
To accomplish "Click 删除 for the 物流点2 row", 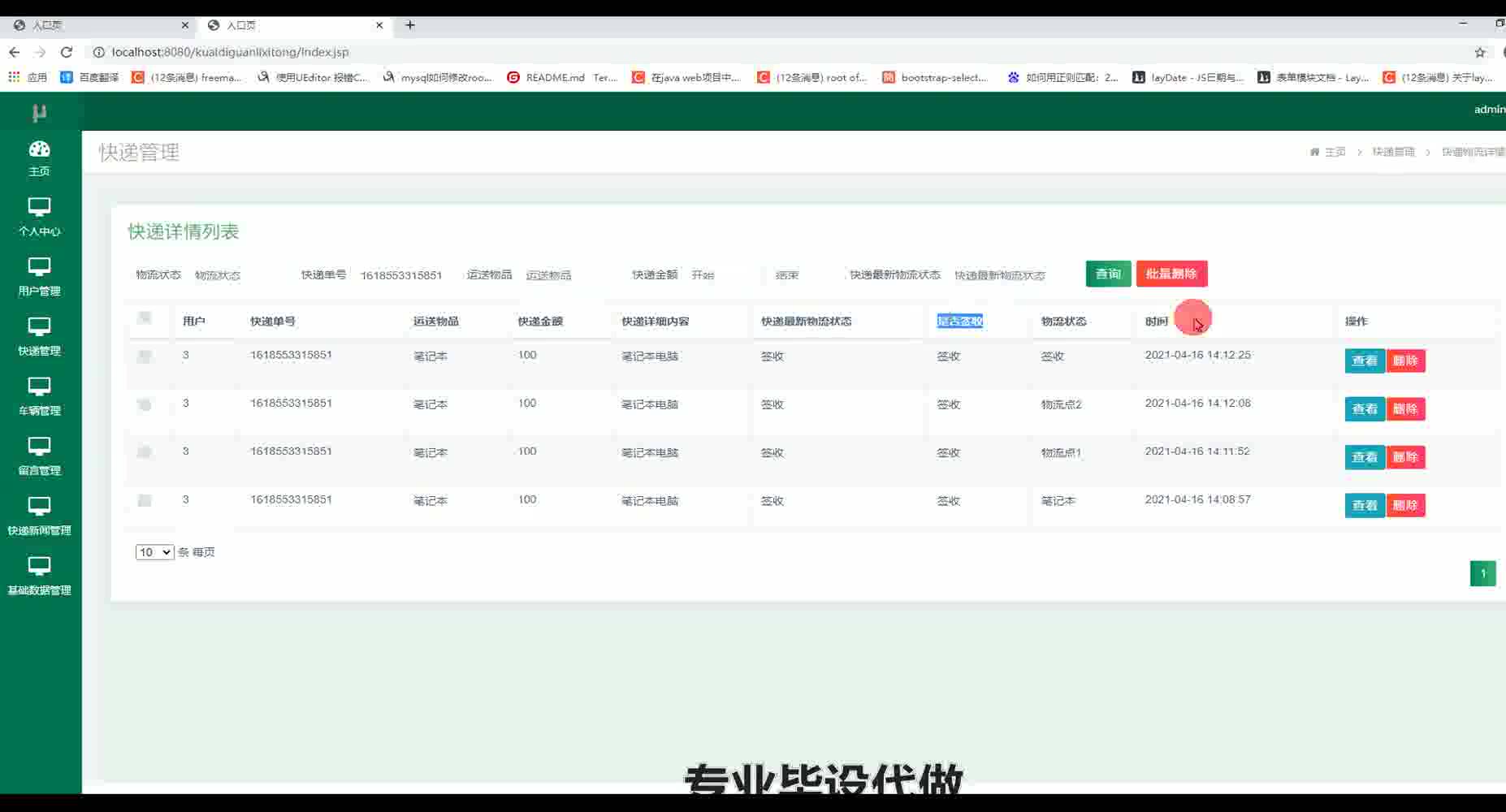I will coord(1405,408).
